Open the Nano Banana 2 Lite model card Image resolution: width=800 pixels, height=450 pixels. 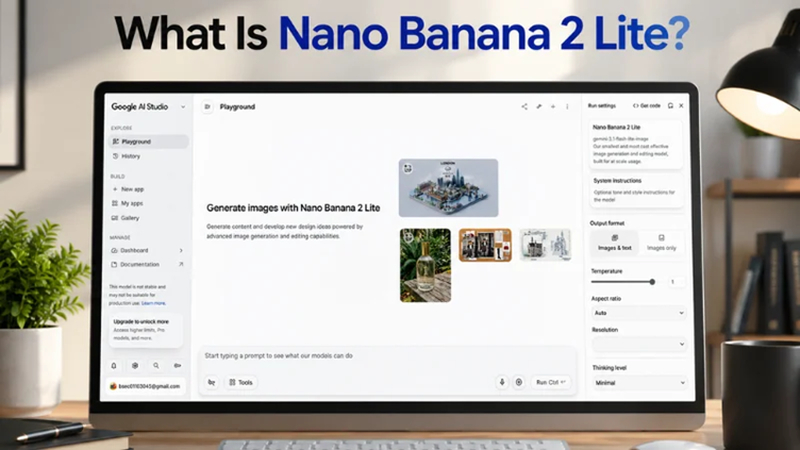click(x=636, y=144)
